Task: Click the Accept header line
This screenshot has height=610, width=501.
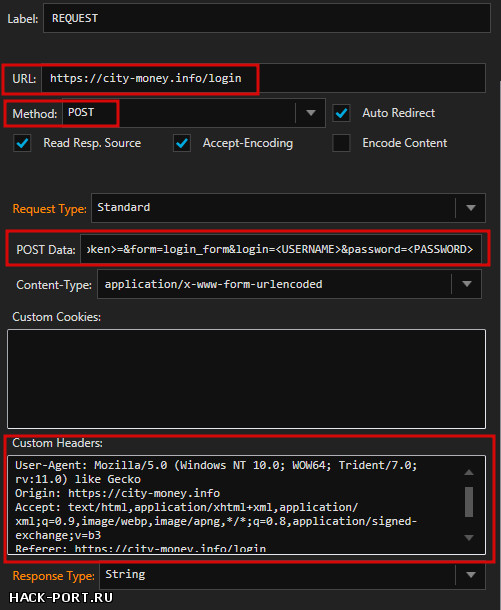Action: [x=216, y=521]
